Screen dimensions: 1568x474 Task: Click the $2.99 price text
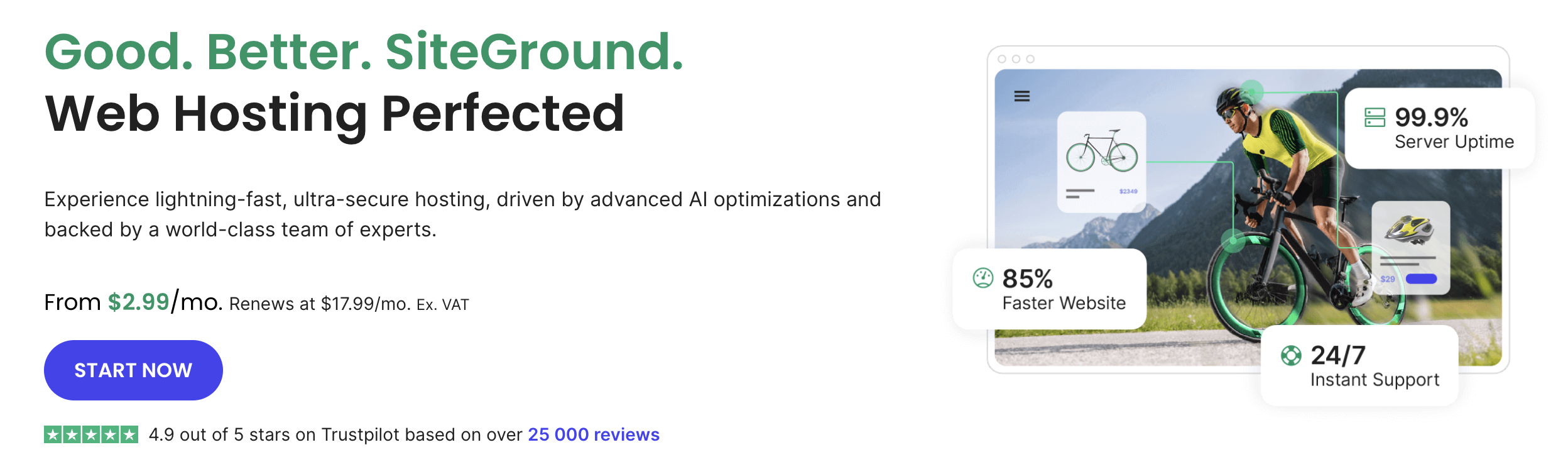click(138, 302)
